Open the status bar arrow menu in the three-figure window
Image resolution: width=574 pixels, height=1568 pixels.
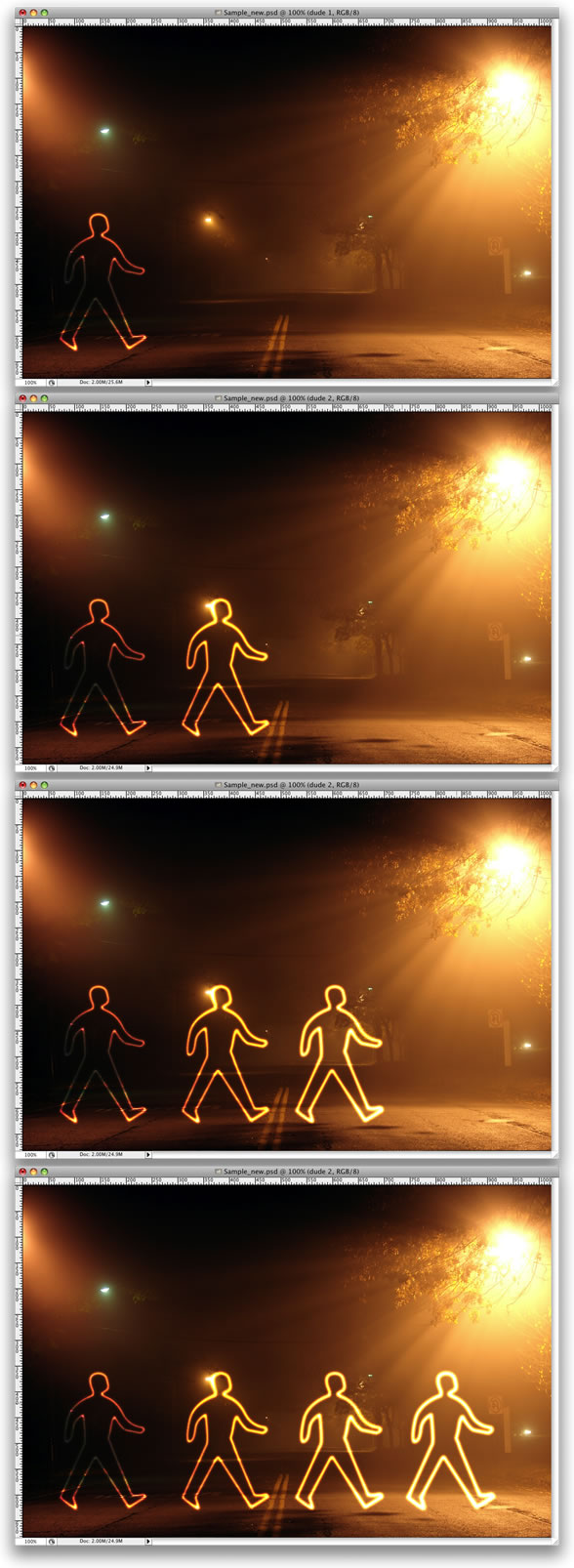pyautogui.click(x=148, y=1154)
